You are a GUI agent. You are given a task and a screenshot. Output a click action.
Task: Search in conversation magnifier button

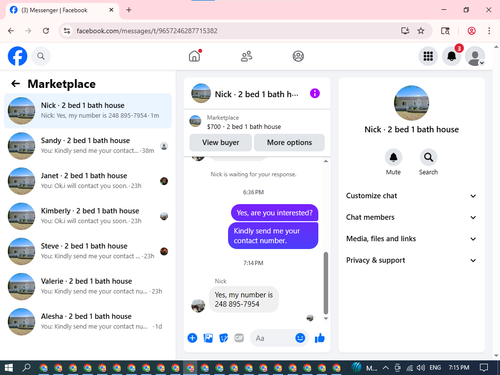pyautogui.click(x=428, y=157)
